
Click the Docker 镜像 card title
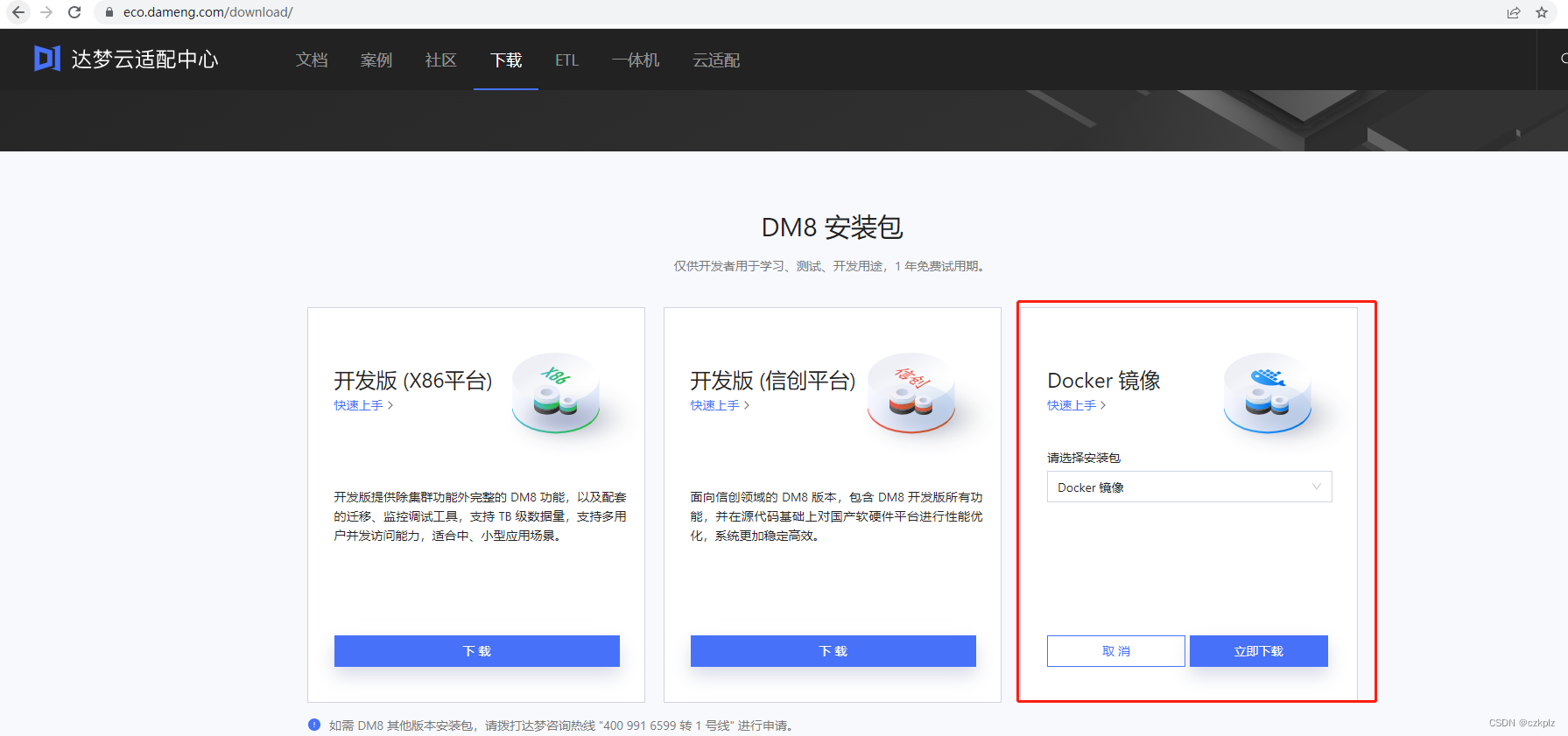(x=1104, y=381)
